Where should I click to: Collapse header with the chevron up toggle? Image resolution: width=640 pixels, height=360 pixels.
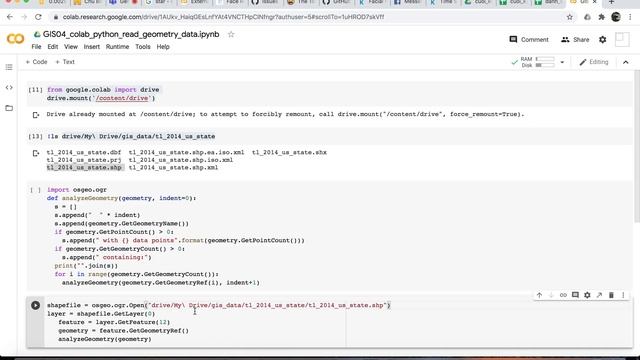click(625, 62)
